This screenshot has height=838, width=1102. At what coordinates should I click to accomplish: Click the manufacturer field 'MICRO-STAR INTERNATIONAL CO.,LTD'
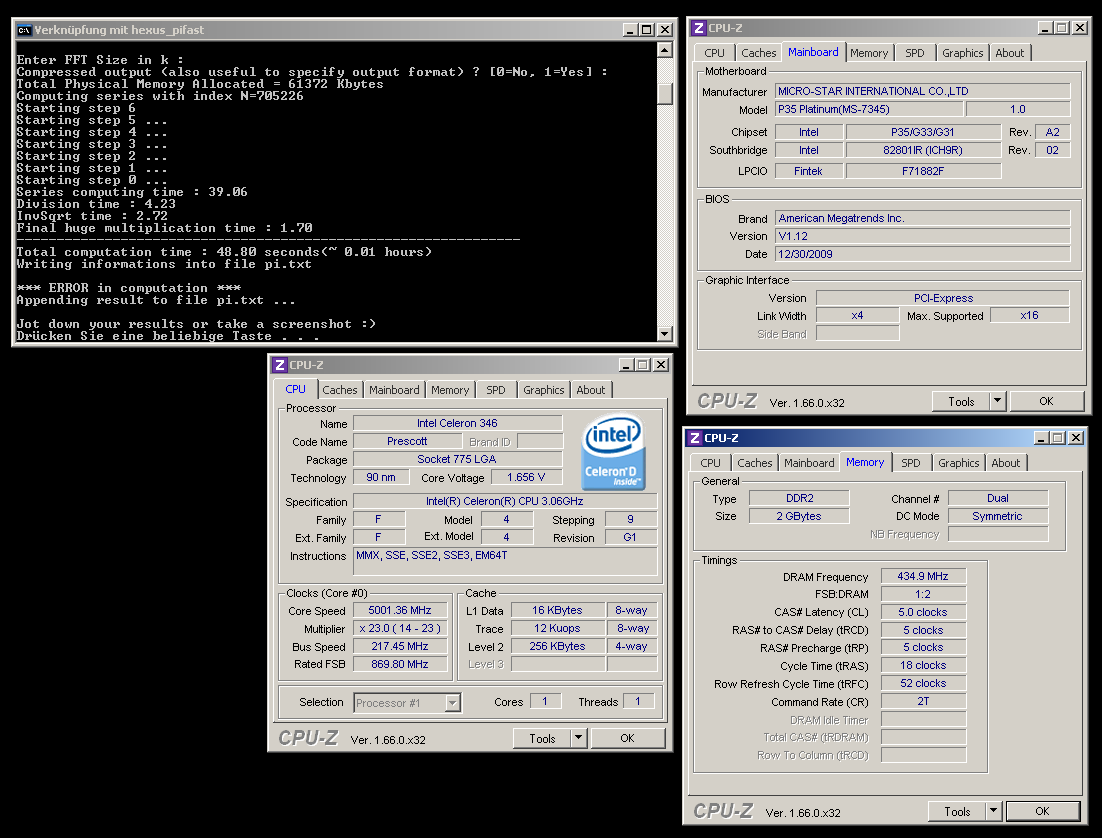click(x=923, y=91)
